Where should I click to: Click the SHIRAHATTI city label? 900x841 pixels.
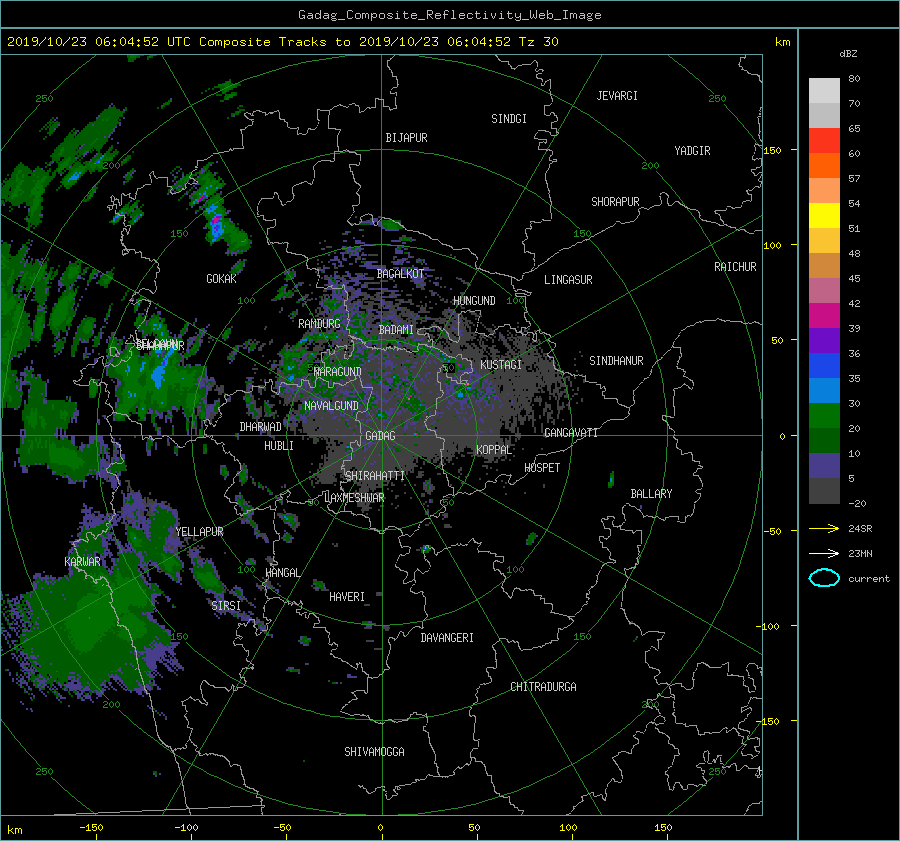coord(375,476)
